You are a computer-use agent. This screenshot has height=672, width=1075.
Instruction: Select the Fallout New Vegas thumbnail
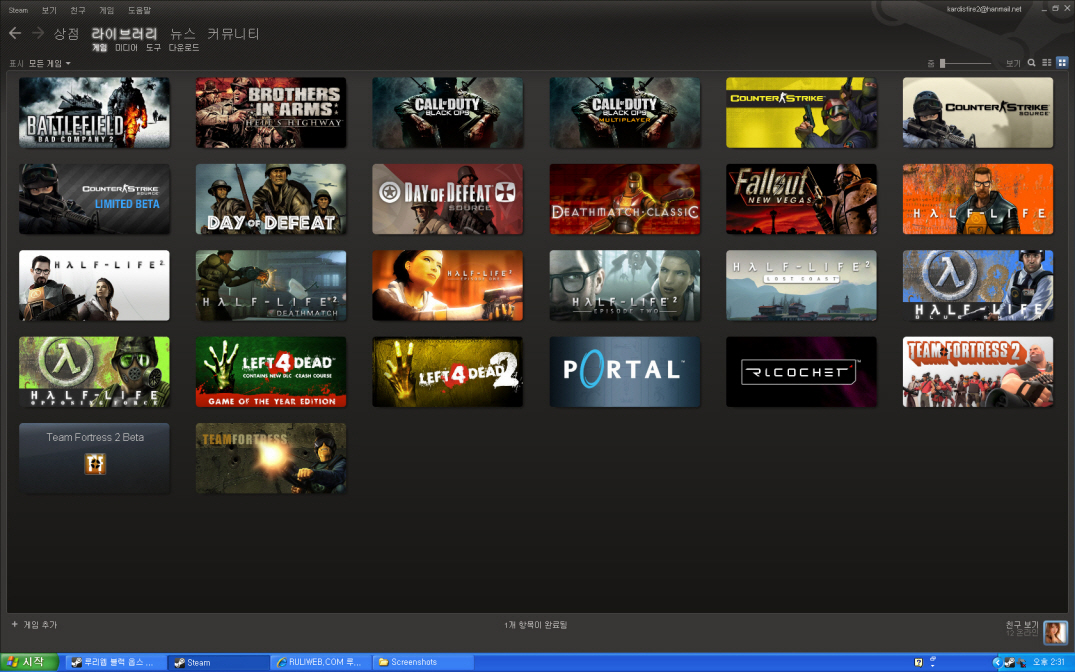tap(801, 199)
